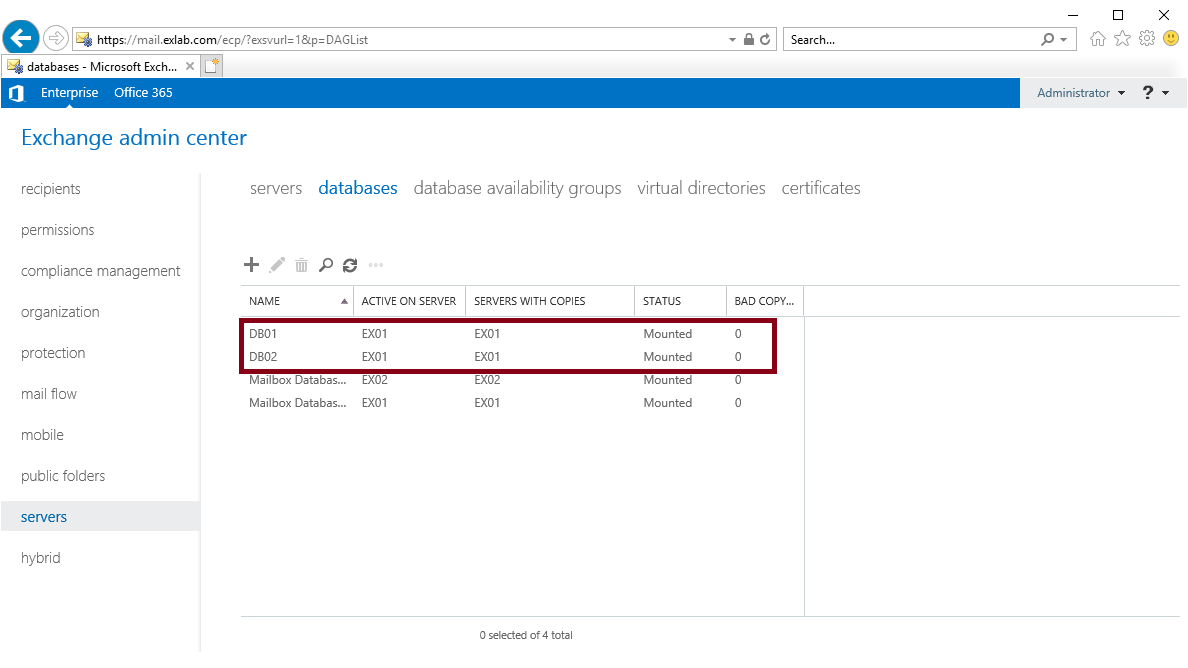This screenshot has height=668, width=1188.
Task: Open a new browser tab
Action: pos(212,66)
